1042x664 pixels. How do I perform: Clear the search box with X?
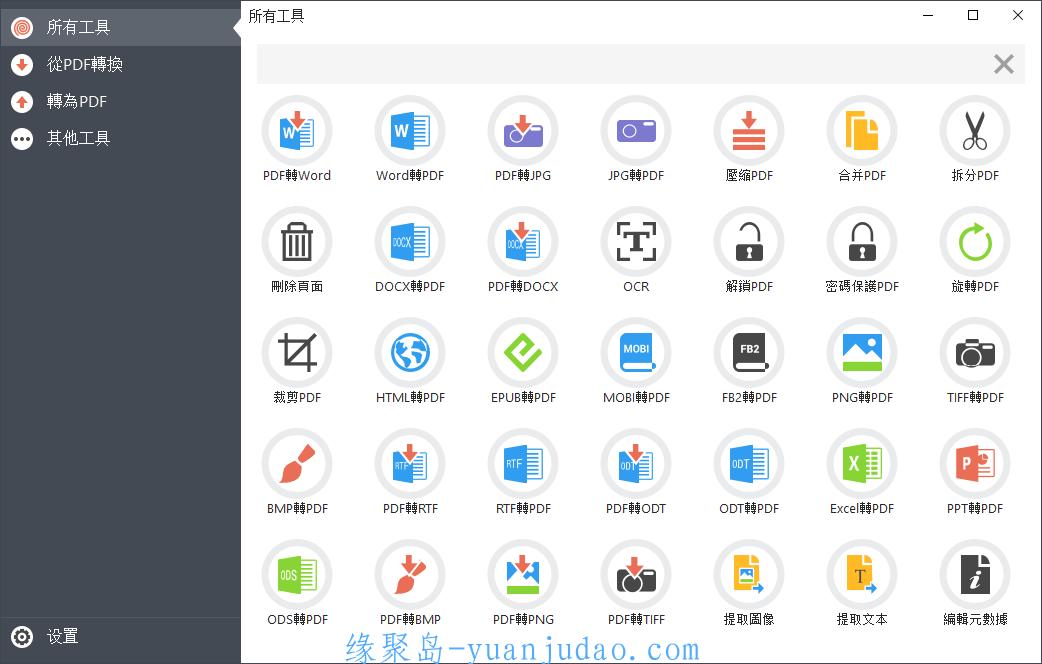pos(1003,64)
